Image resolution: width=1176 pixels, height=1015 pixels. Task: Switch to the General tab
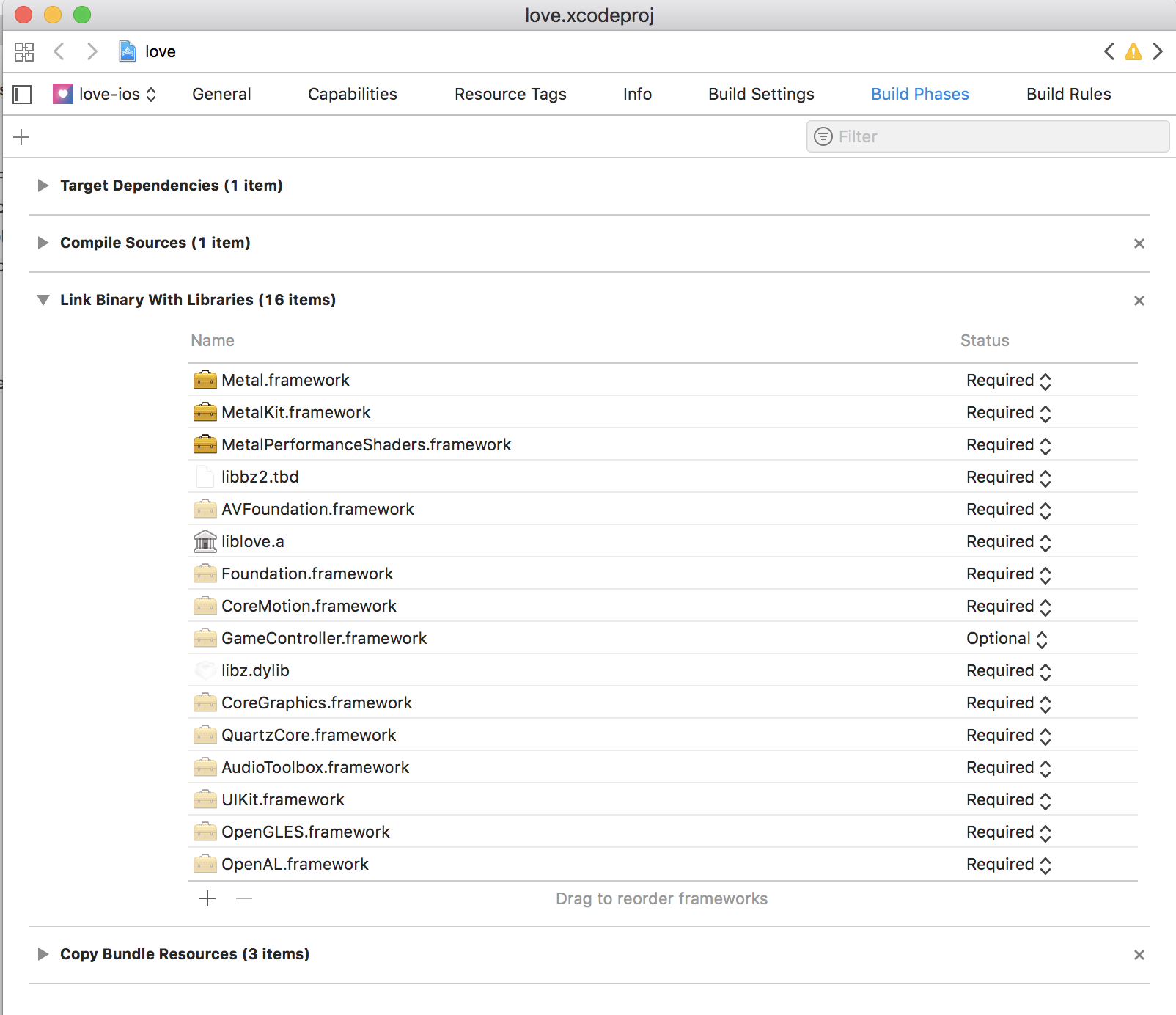pos(221,94)
